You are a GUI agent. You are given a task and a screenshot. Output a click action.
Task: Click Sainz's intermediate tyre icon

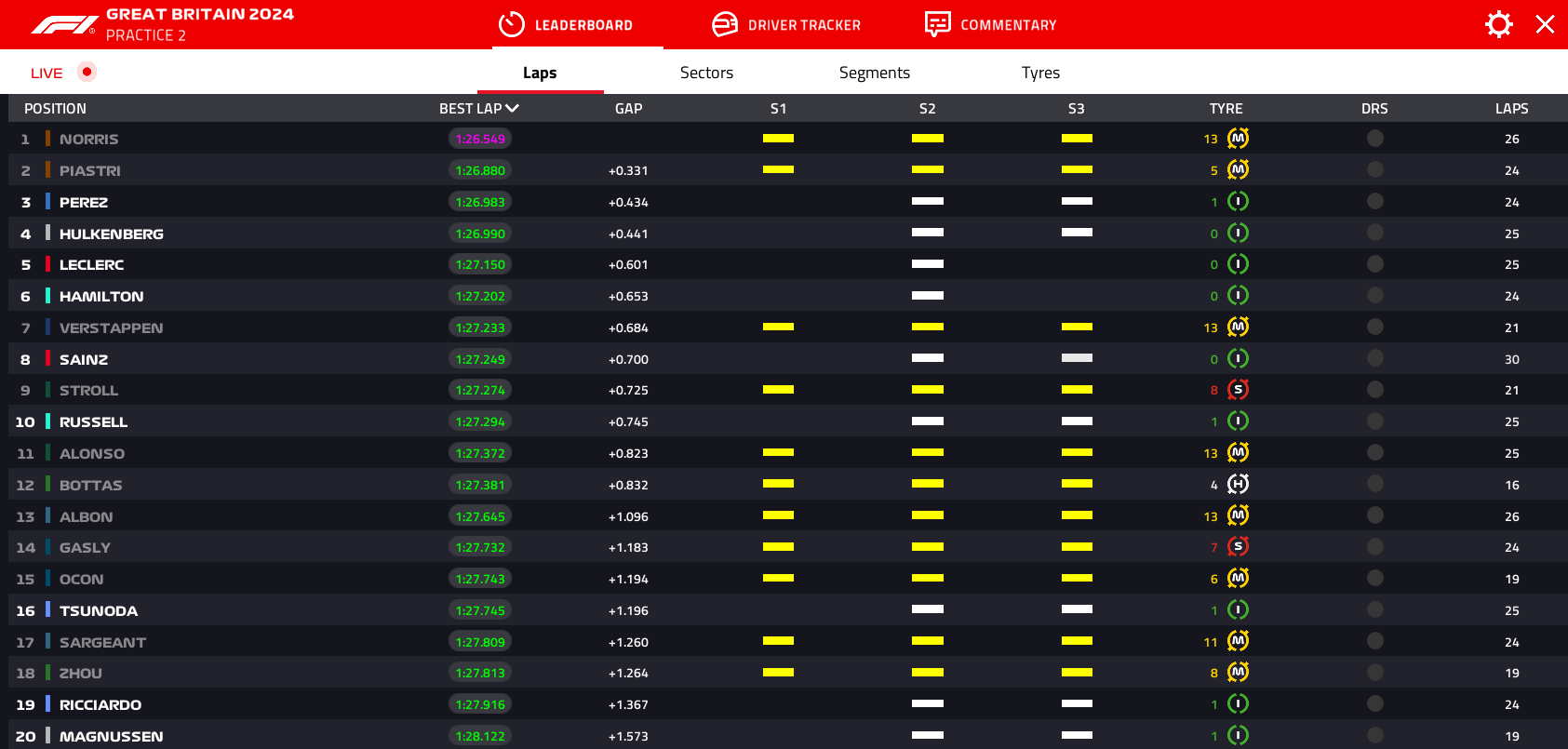[x=1238, y=358]
